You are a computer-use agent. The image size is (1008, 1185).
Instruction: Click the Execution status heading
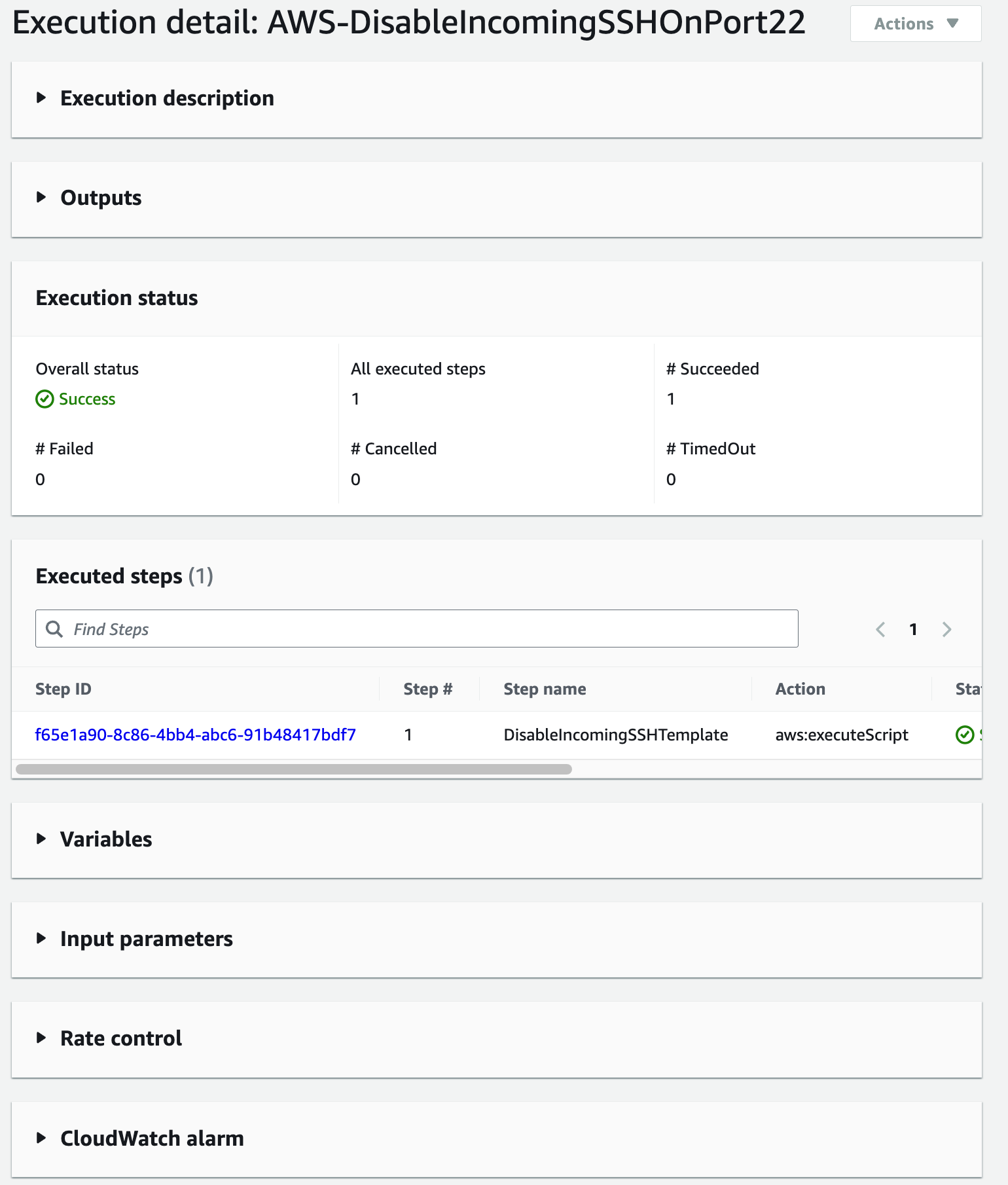click(x=117, y=298)
